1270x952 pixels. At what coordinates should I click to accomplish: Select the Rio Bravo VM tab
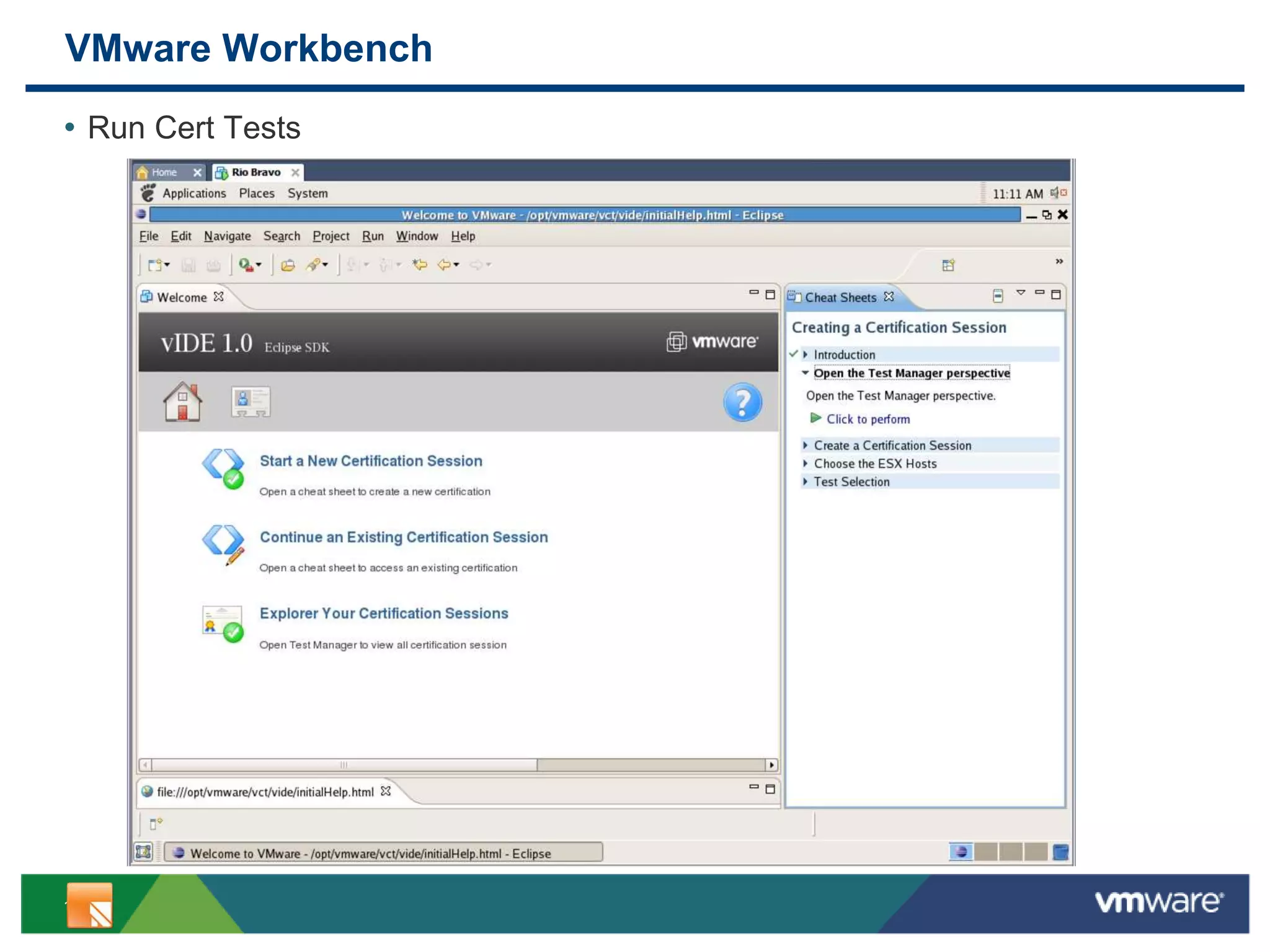[256, 172]
